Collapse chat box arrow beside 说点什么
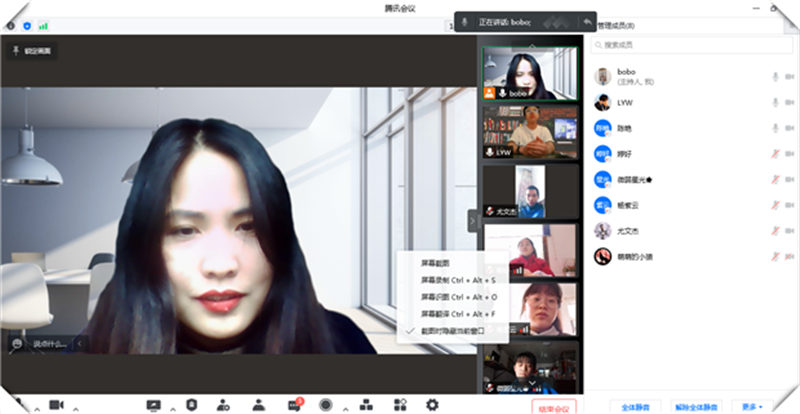 point(79,344)
